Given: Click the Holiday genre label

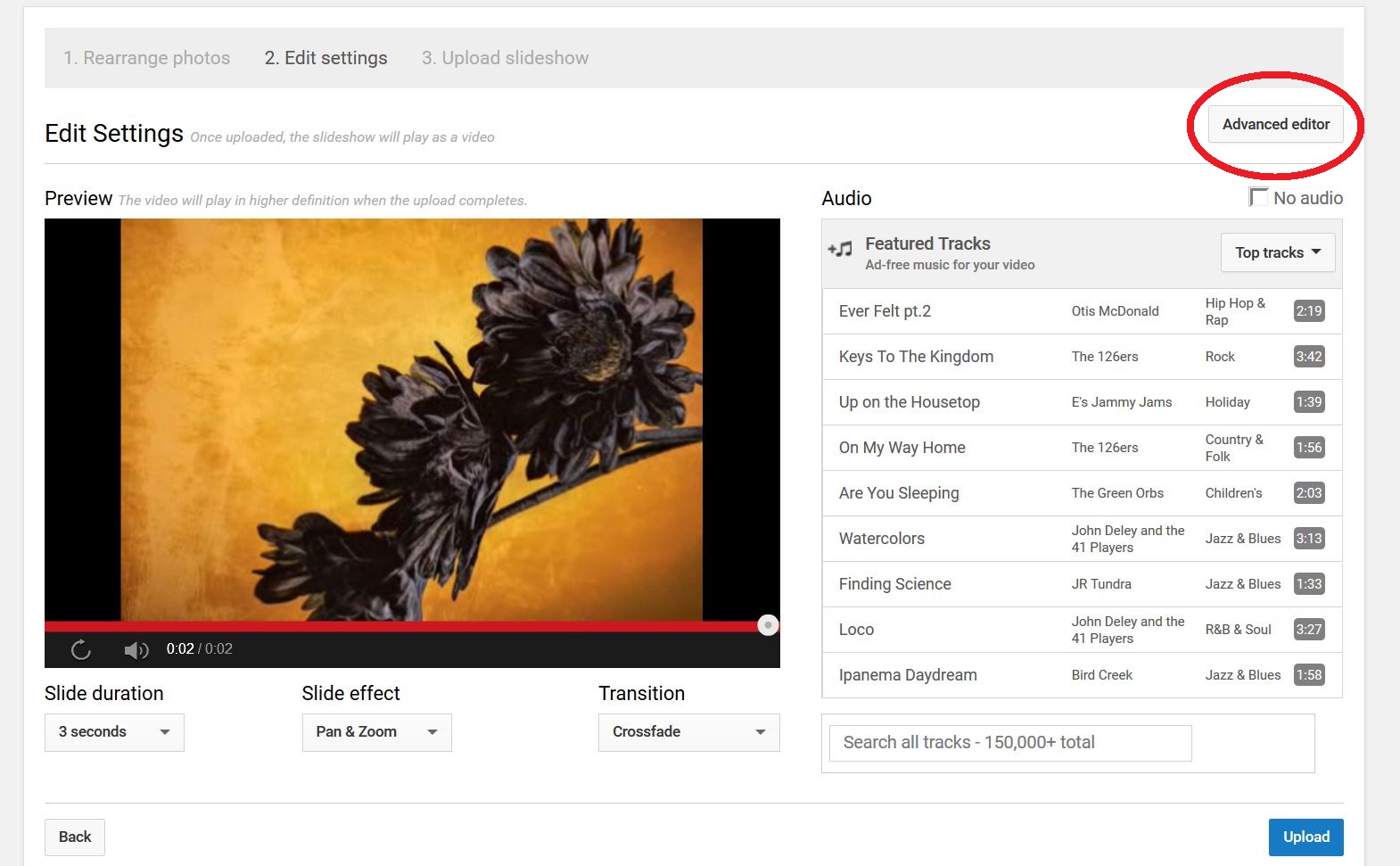Looking at the screenshot, I should (x=1227, y=402).
